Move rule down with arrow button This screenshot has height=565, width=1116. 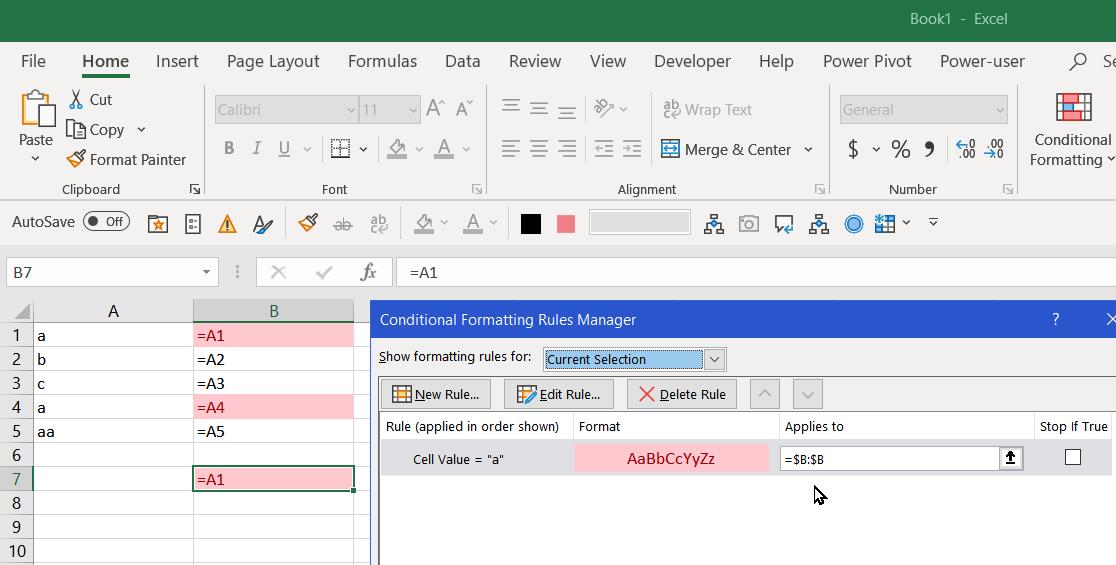tap(807, 394)
